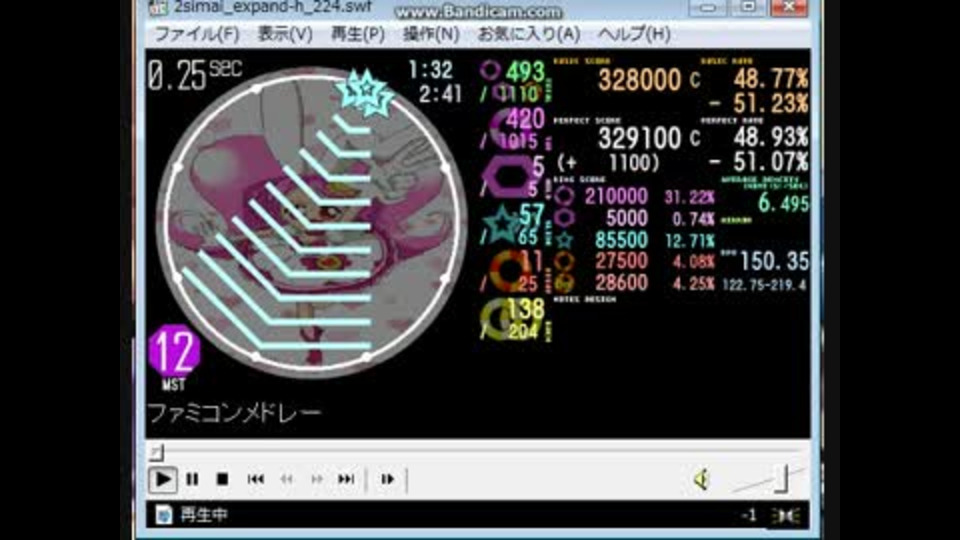Click the orange break ring icon beside 11

[x=507, y=270]
